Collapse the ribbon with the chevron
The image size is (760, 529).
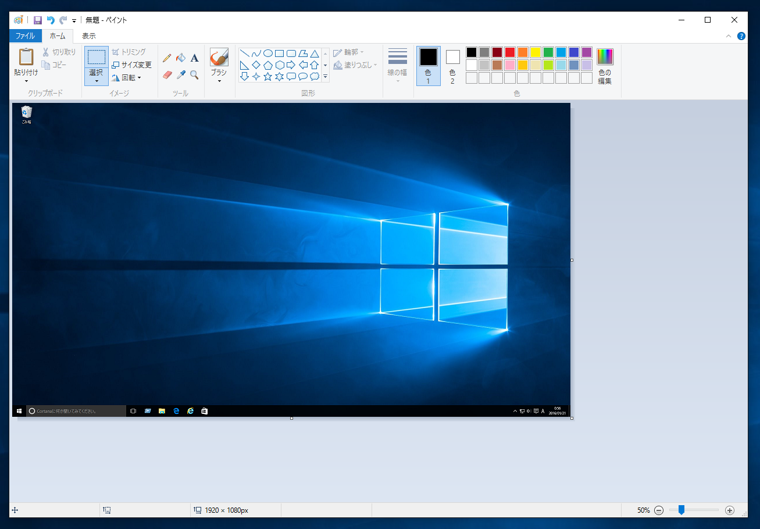click(x=728, y=36)
